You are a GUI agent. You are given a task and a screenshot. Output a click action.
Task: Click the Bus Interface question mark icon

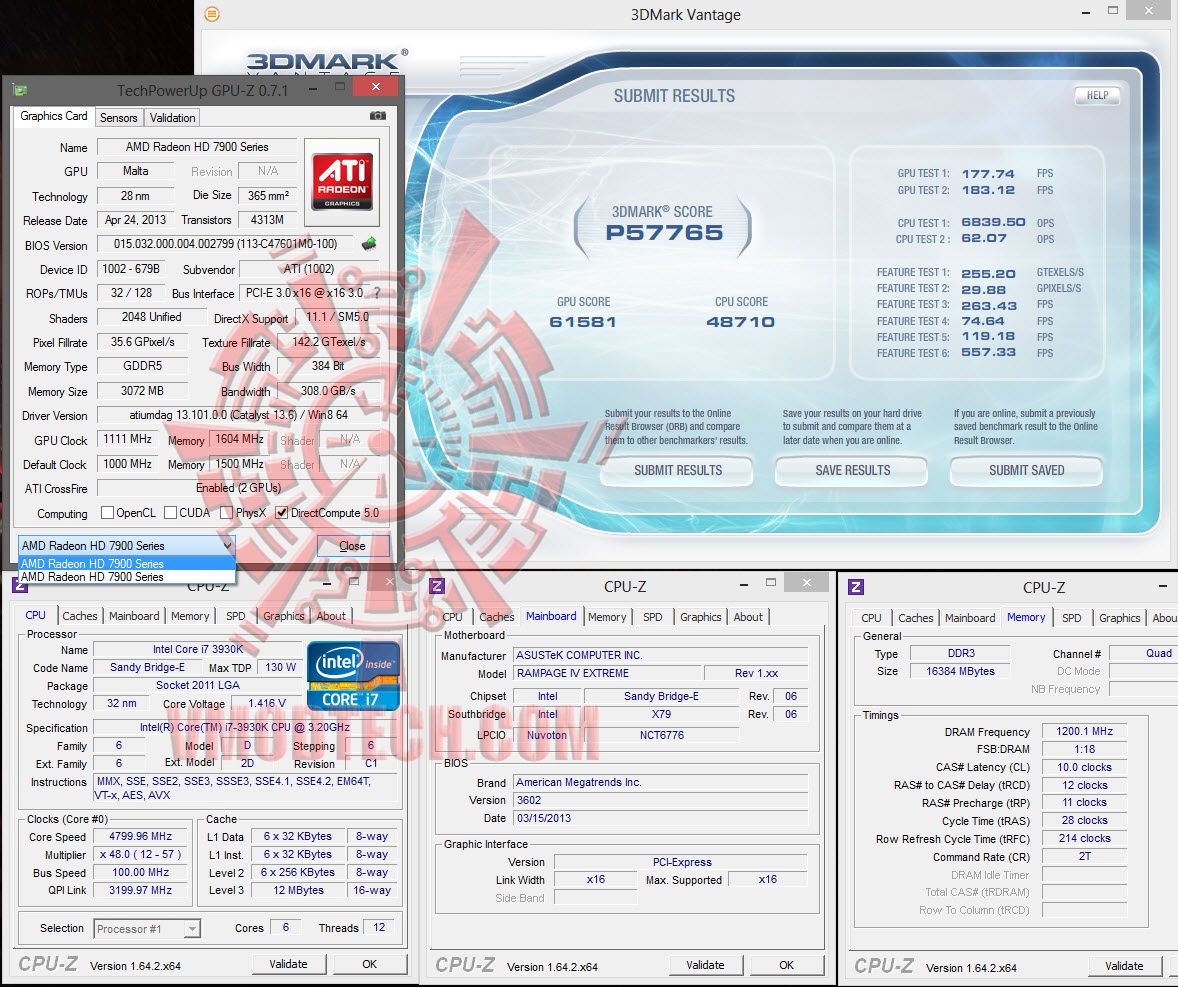click(x=377, y=293)
